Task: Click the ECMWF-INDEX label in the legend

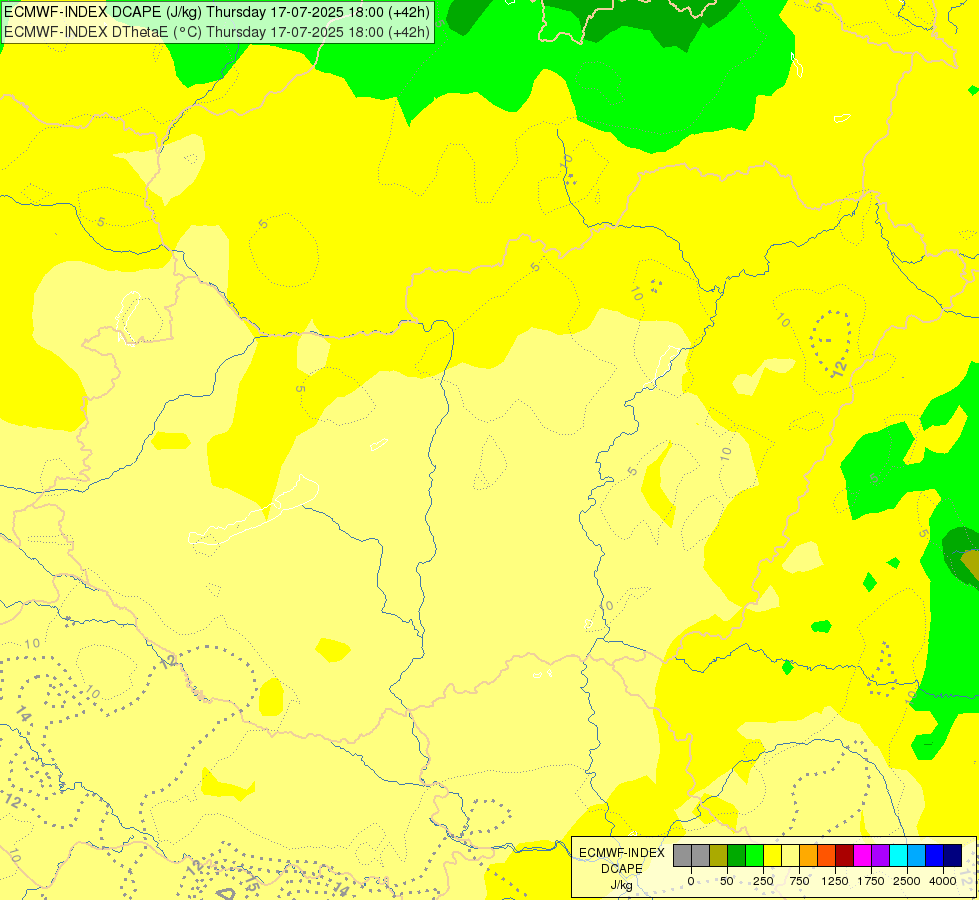Action: pyautogui.click(x=622, y=853)
